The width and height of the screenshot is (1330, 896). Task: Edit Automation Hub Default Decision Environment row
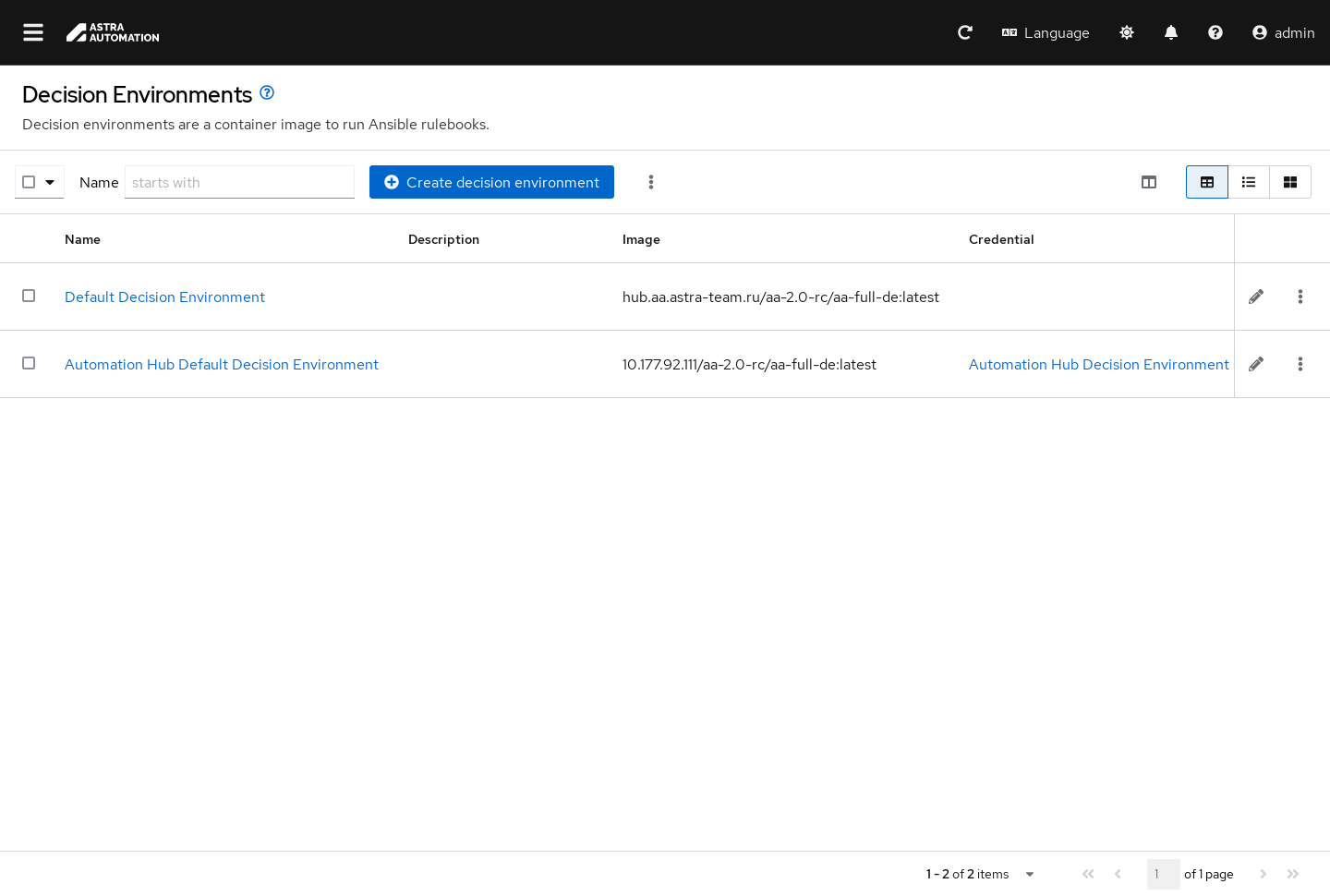point(1256,364)
